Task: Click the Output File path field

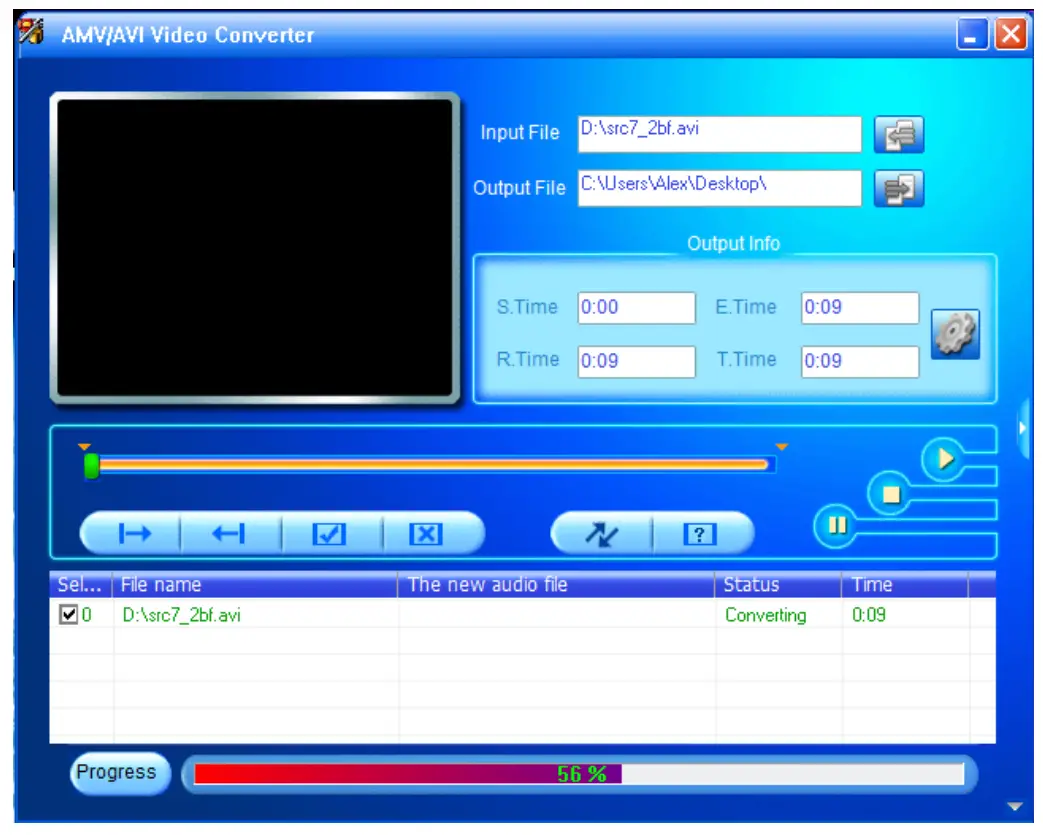Action: coord(719,189)
